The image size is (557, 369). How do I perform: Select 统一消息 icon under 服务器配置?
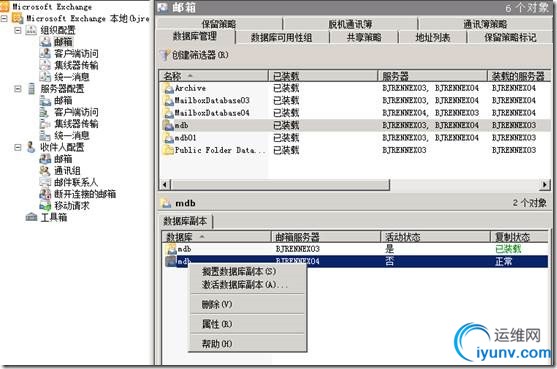(45, 135)
